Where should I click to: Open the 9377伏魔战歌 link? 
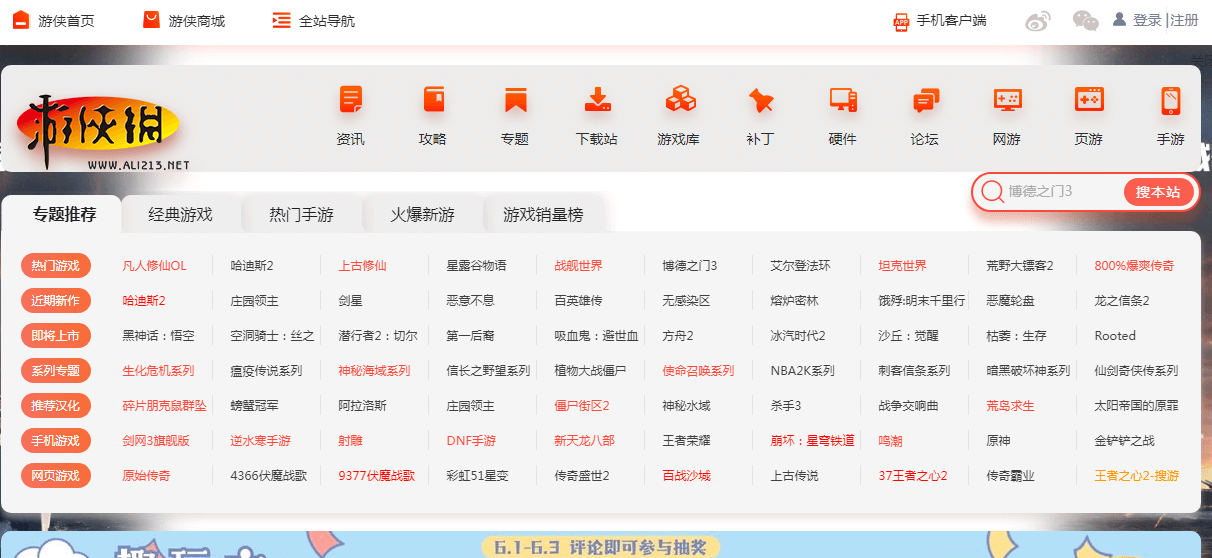376,476
